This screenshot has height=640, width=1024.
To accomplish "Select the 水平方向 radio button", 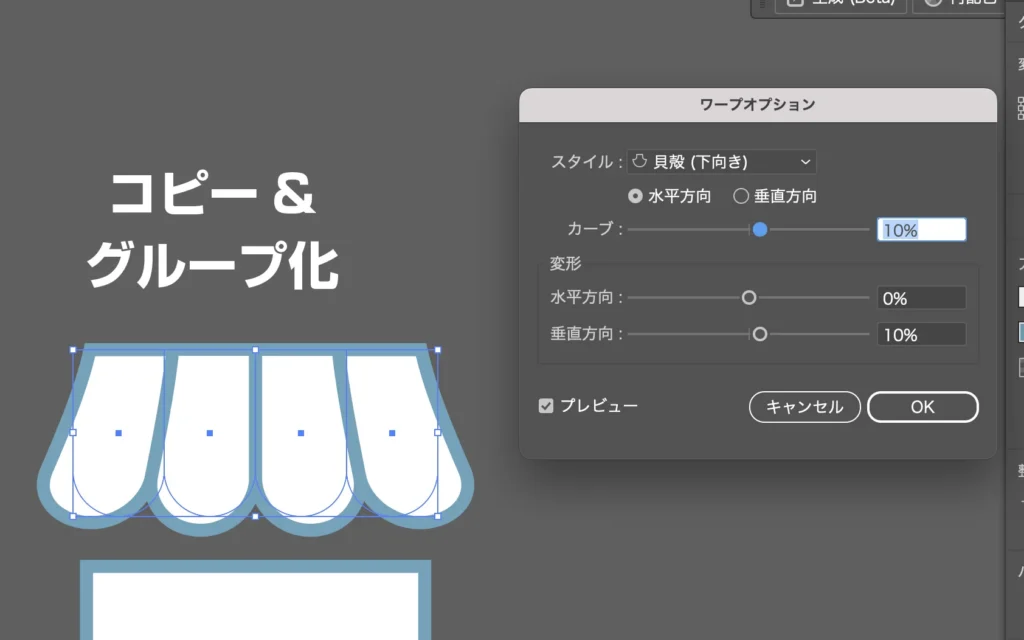I will click(x=635, y=196).
